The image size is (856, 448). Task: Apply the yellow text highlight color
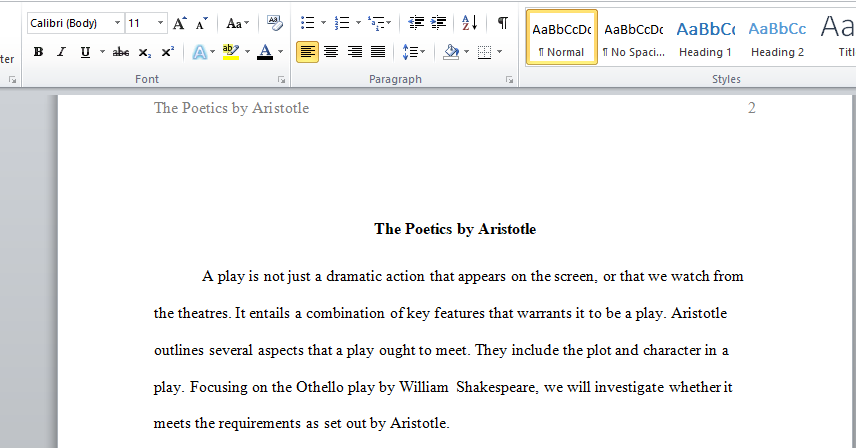(x=231, y=52)
